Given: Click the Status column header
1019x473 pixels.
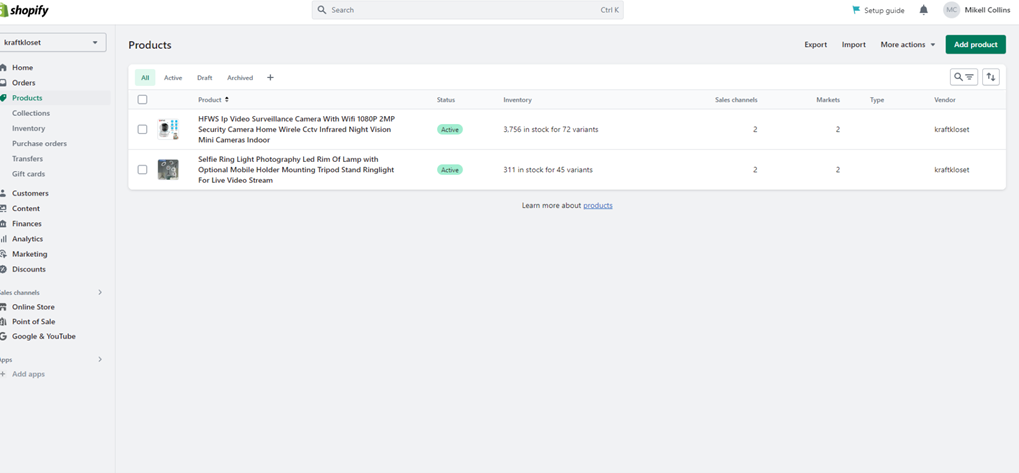Looking at the screenshot, I should tap(446, 100).
